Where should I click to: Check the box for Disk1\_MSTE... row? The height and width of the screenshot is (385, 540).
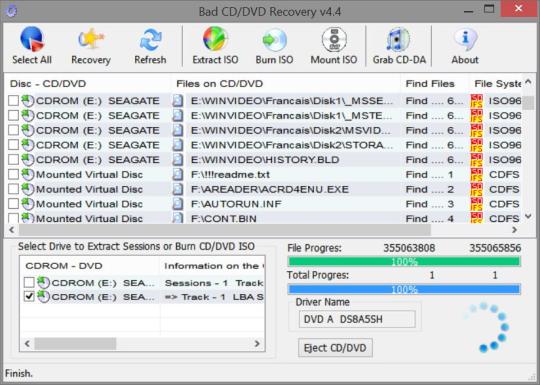pos(13,115)
